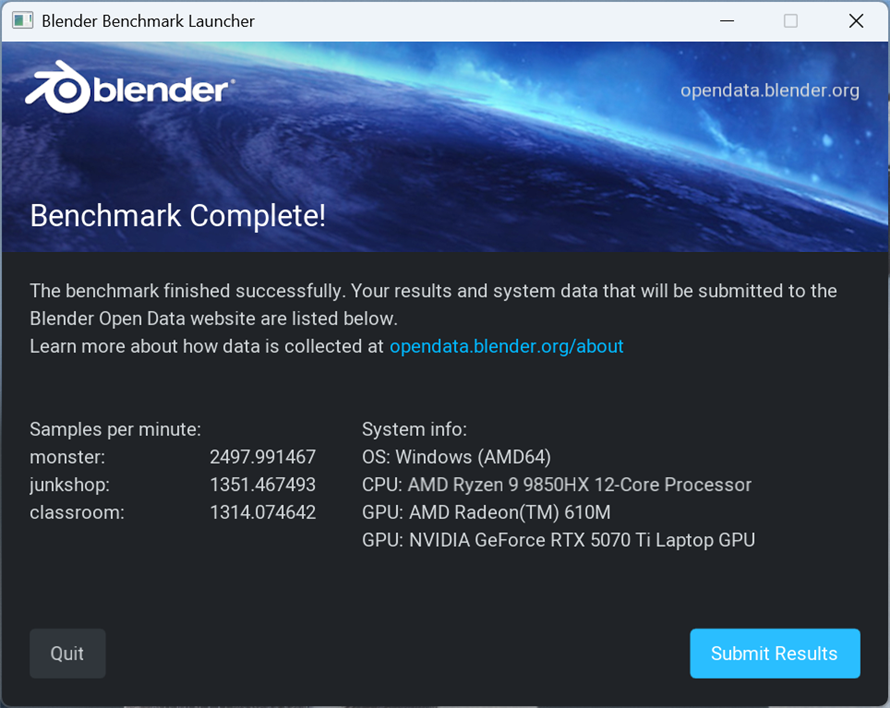Click the Benchmark Complete! heading

pyautogui.click(x=178, y=216)
